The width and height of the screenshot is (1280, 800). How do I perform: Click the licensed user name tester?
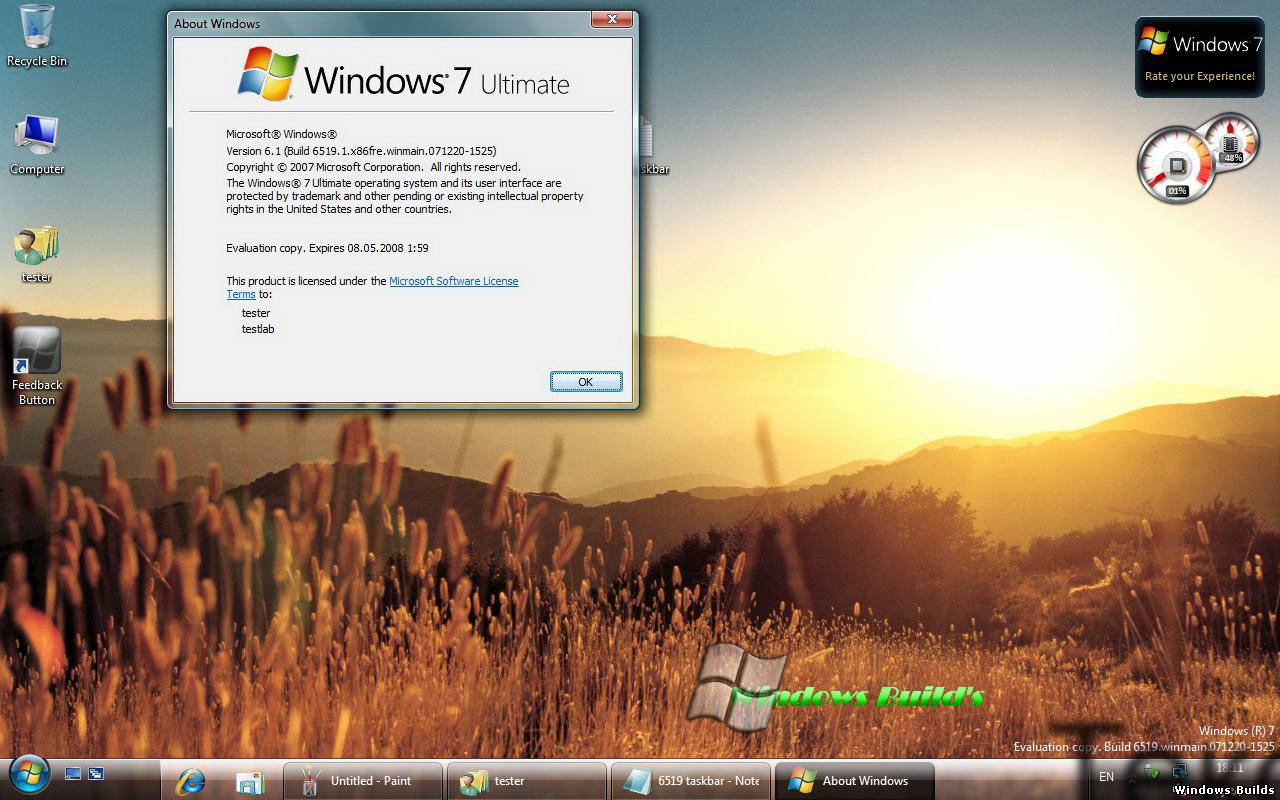pyautogui.click(x=256, y=313)
